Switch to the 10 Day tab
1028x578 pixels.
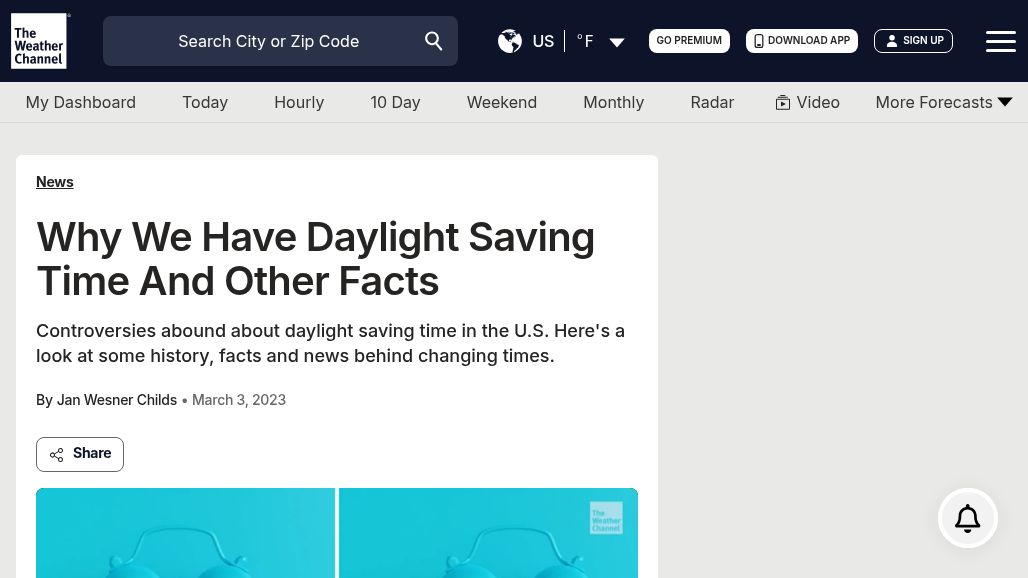[395, 102]
